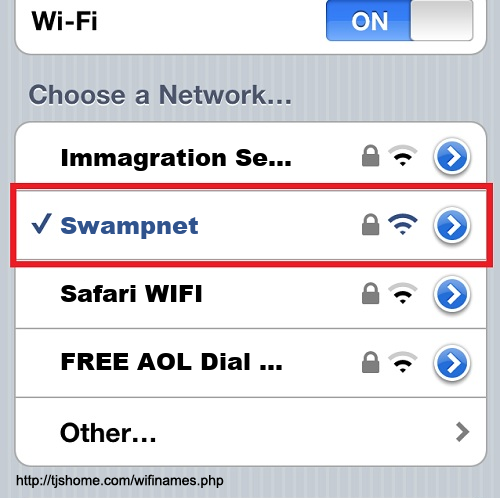Click the checkmark next to Swampnet
The image size is (500, 498).
tap(41, 223)
